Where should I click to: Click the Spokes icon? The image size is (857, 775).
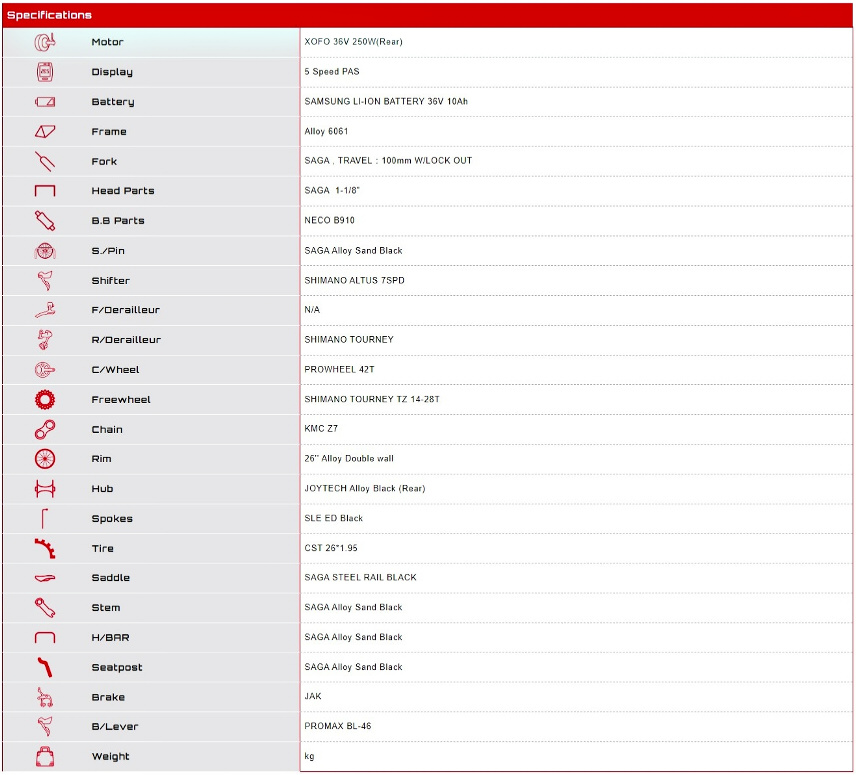point(45,519)
